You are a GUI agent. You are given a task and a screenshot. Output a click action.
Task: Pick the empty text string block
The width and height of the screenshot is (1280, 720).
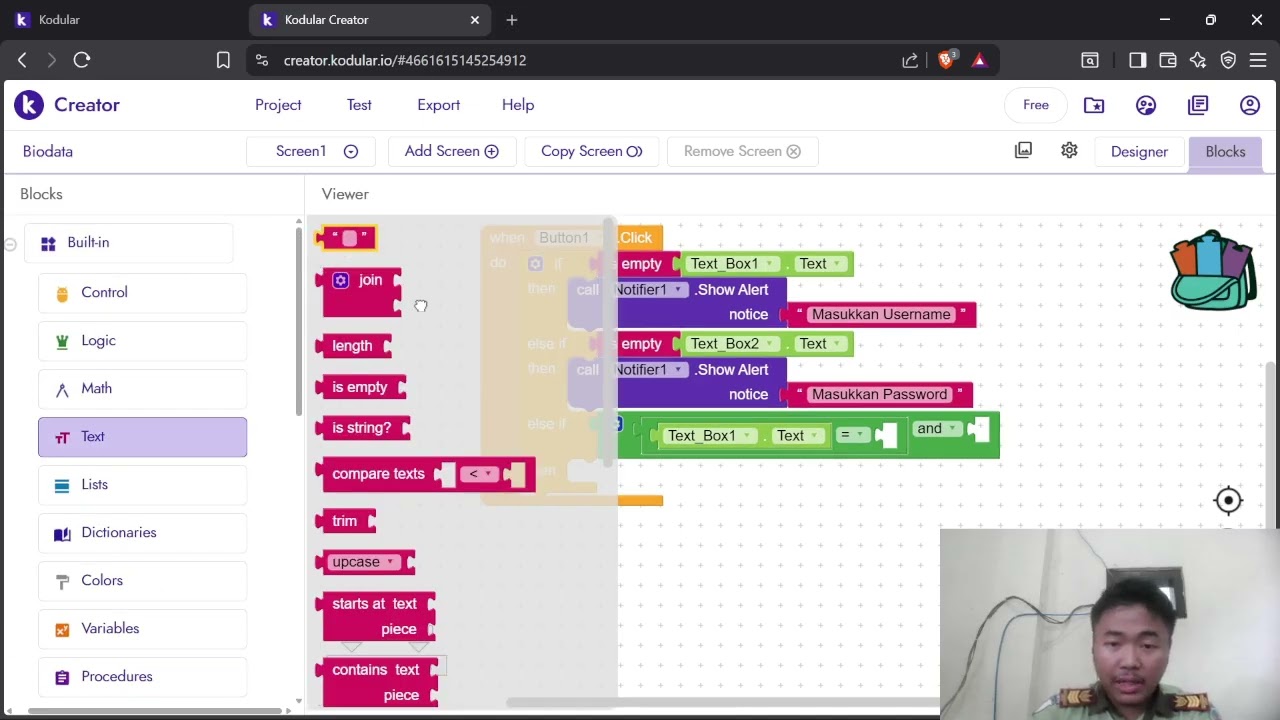pos(347,238)
